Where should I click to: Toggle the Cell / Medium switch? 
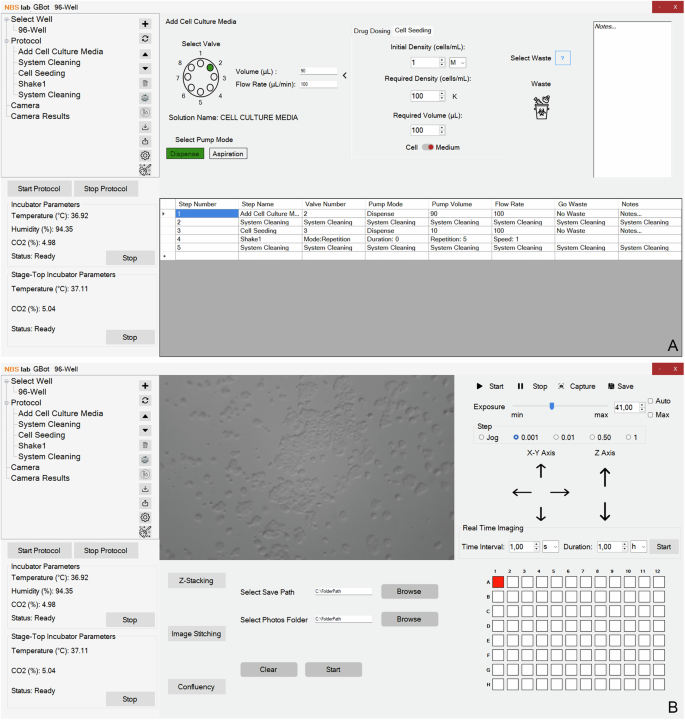427,147
